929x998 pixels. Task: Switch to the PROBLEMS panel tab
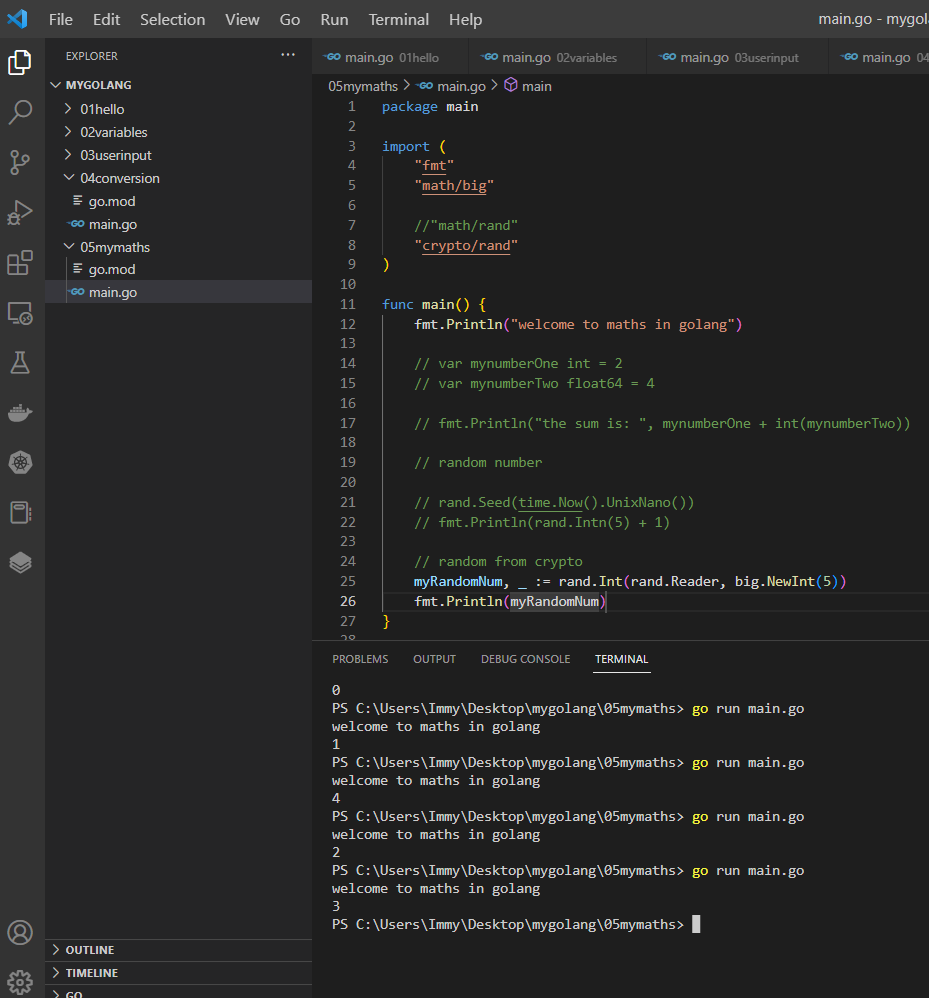pyautogui.click(x=360, y=659)
